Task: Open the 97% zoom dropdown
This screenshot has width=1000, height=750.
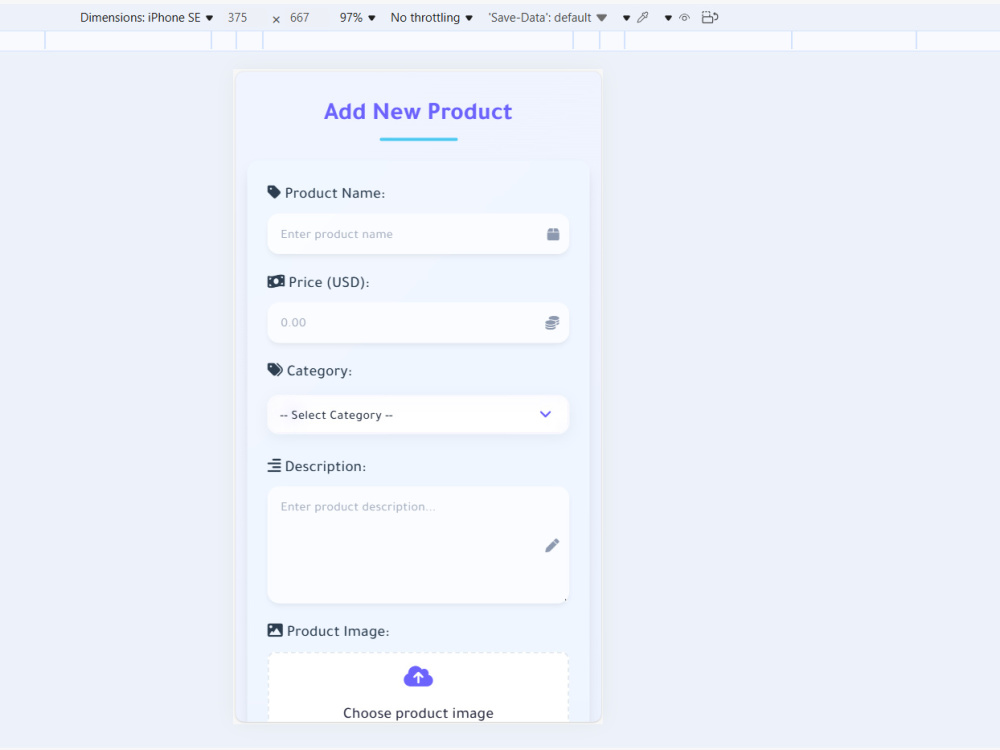Action: pyautogui.click(x=357, y=18)
